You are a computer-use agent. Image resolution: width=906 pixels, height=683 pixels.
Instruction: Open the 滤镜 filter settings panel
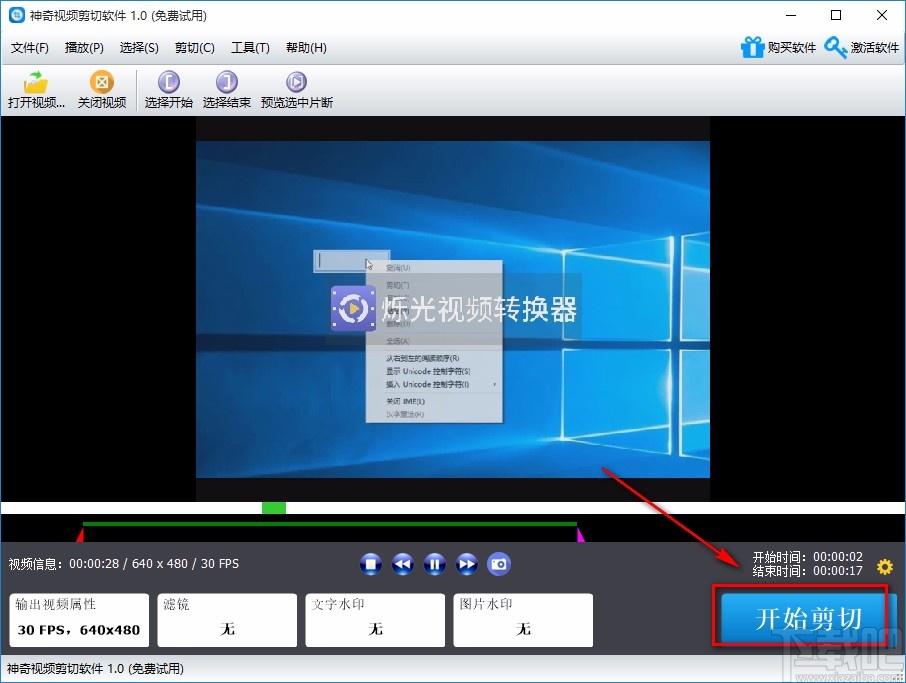tap(227, 620)
